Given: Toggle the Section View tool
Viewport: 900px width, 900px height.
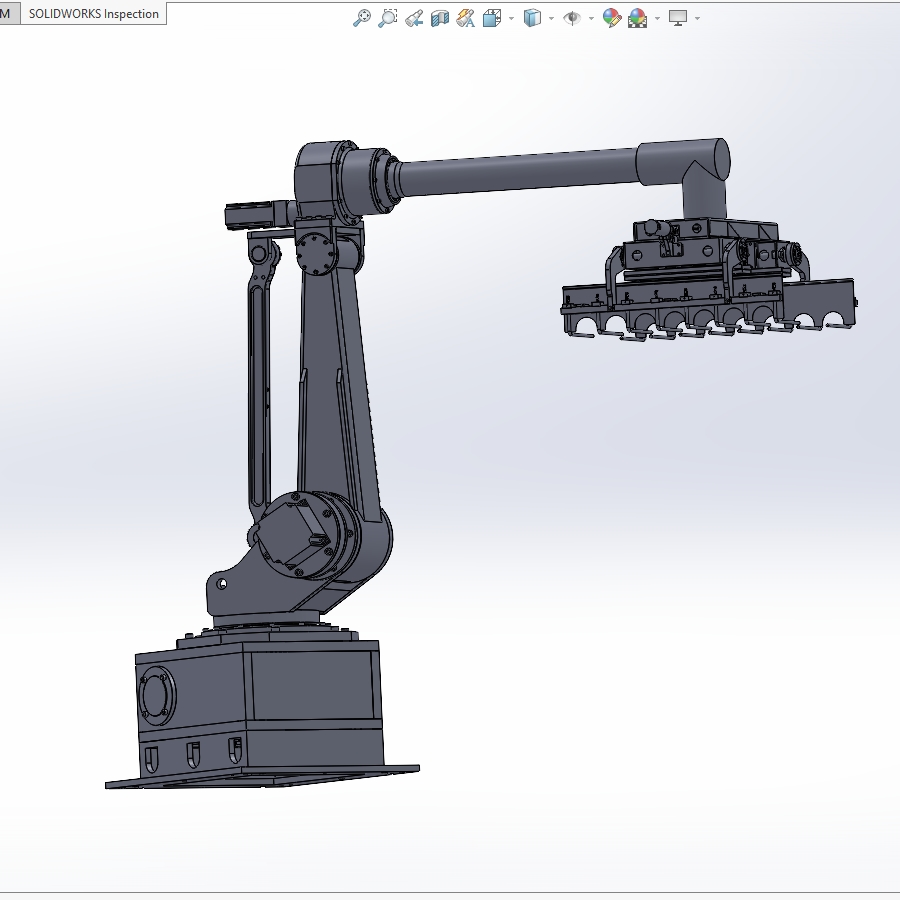Looking at the screenshot, I should pos(440,18).
